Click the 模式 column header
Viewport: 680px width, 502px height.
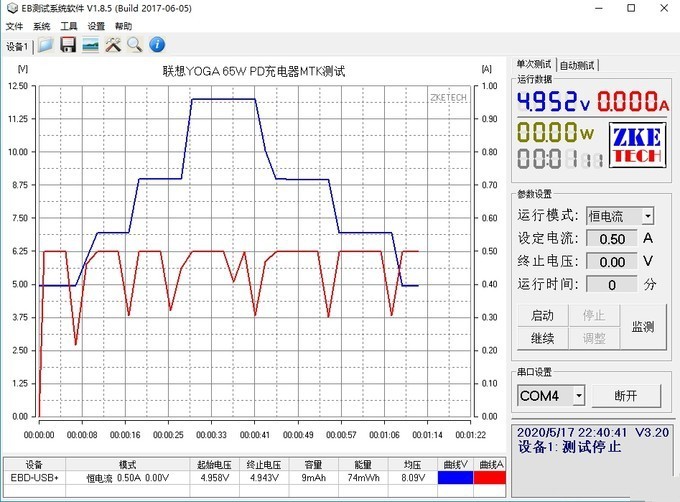pyautogui.click(x=128, y=465)
